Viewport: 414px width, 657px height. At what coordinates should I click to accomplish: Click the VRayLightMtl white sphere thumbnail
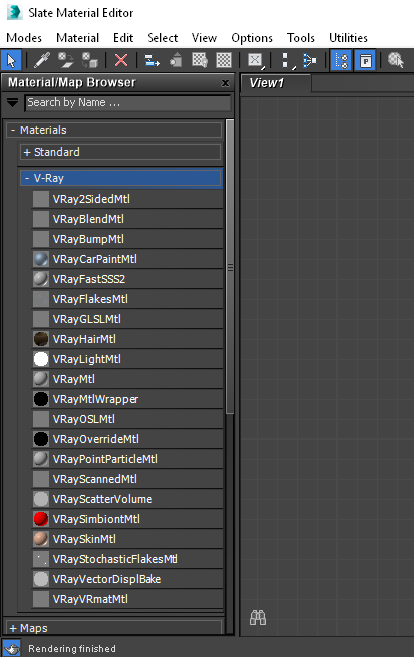pyautogui.click(x=41, y=359)
